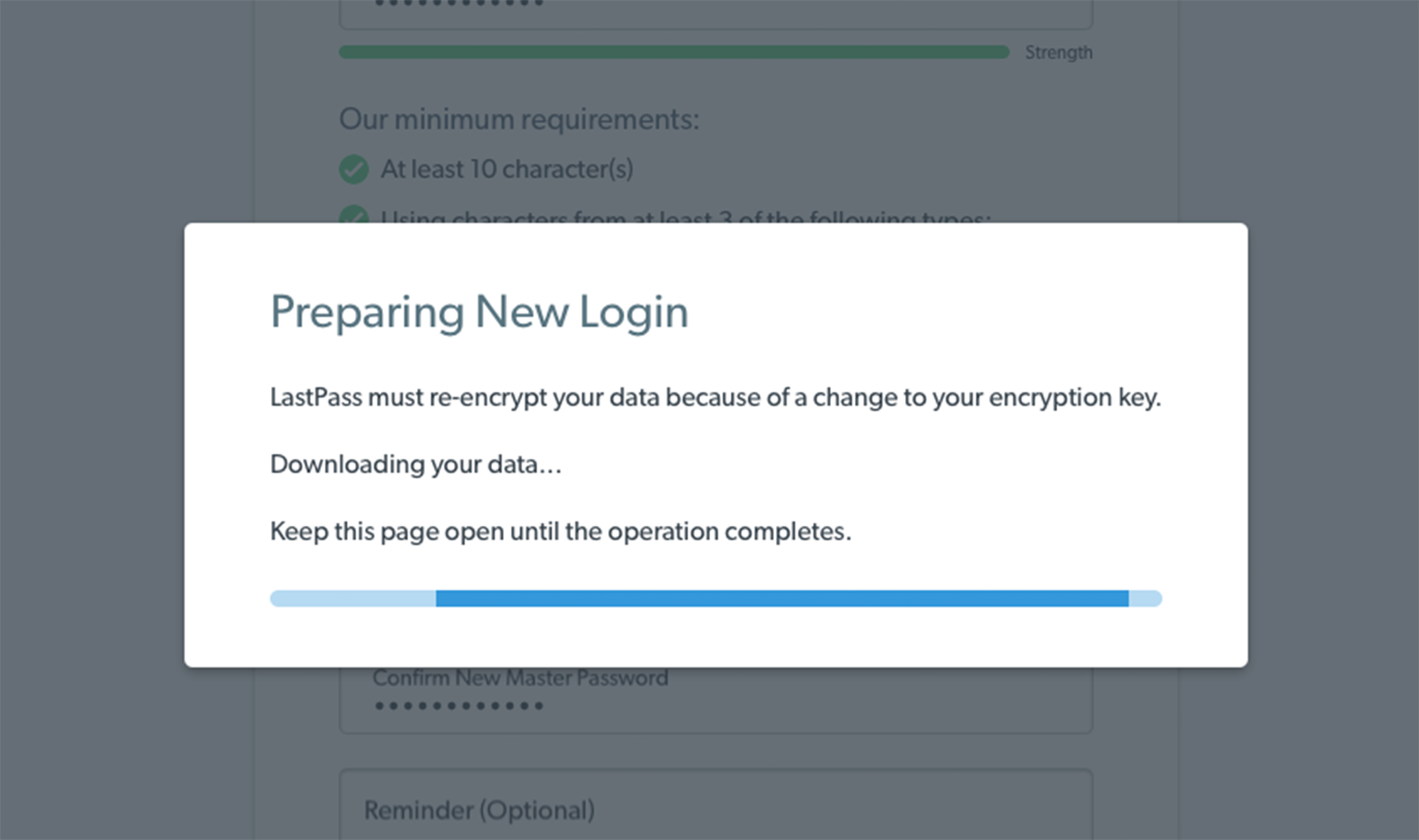Focus the Confirm New Master Password field

[716, 700]
